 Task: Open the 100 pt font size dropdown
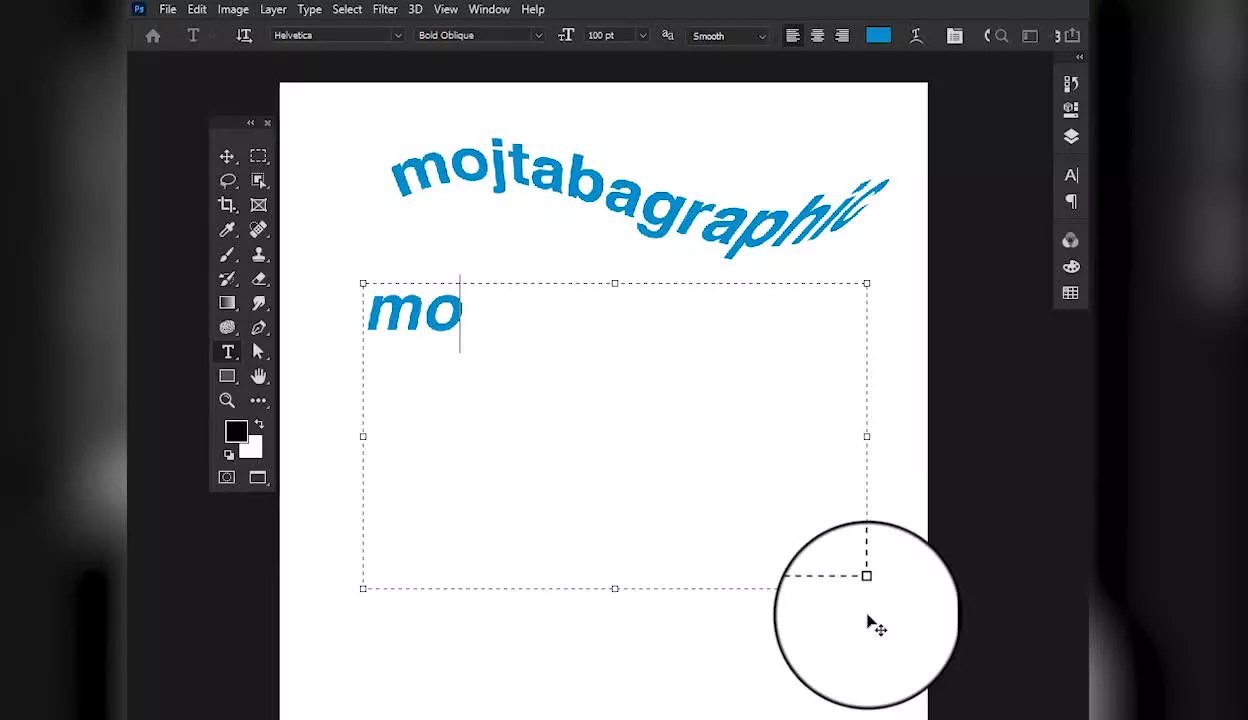[642, 36]
